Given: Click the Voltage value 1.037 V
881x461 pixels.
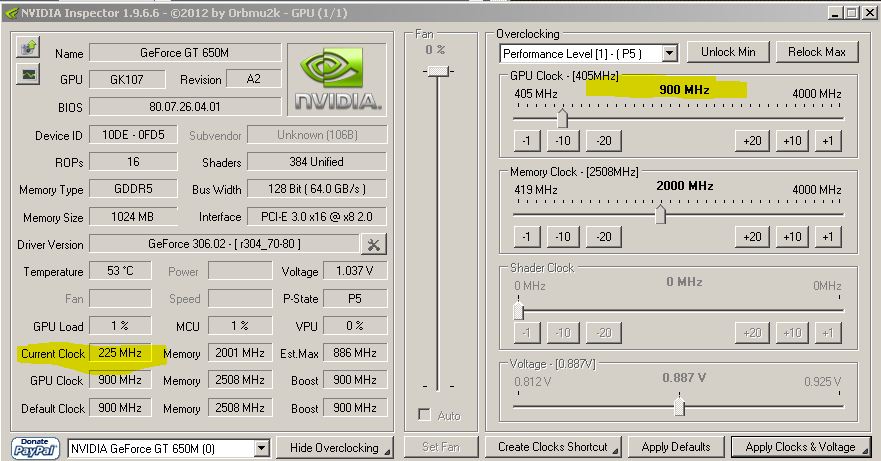Looking at the screenshot, I should click(x=355, y=271).
